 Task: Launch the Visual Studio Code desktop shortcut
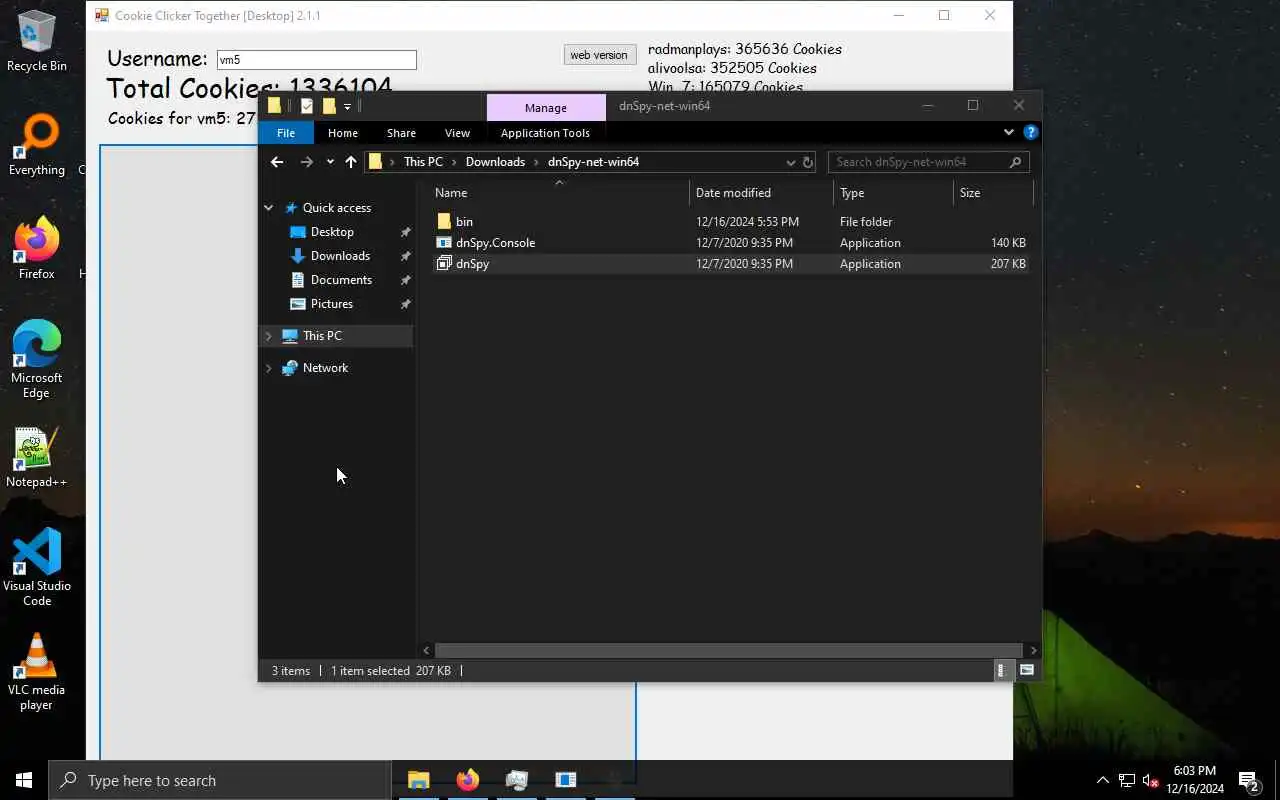click(37, 567)
